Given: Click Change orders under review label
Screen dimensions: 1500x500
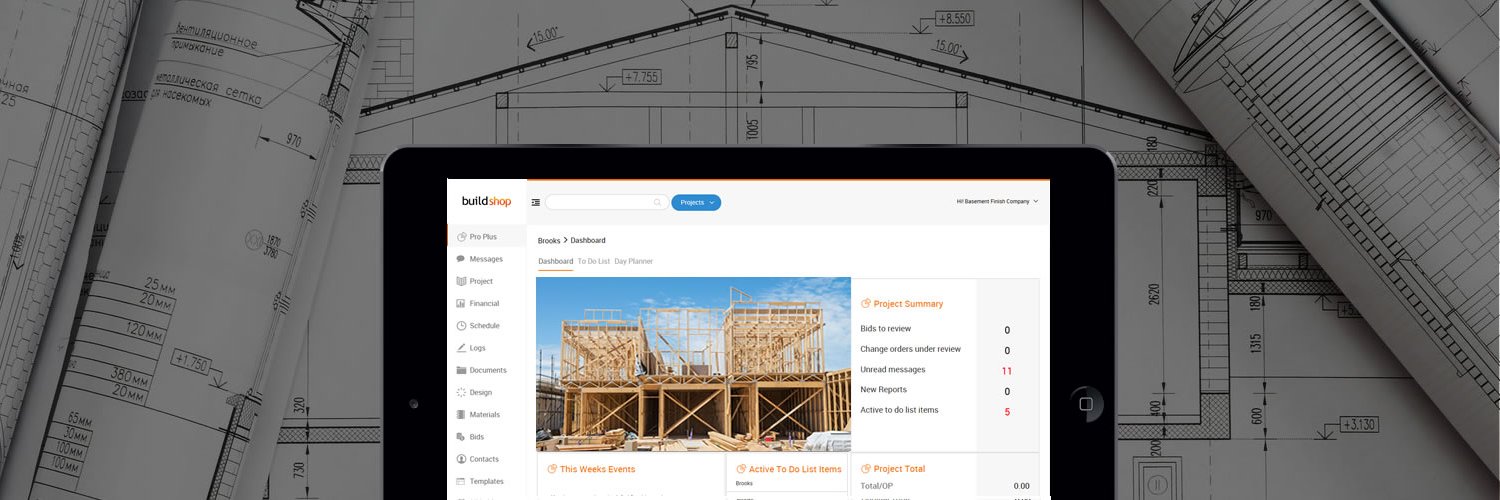Looking at the screenshot, I should [x=911, y=349].
